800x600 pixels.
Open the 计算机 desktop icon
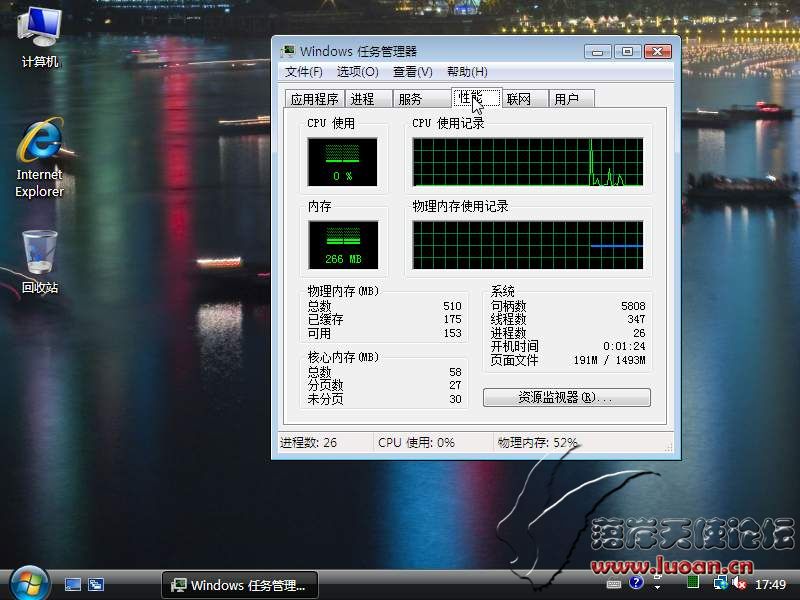point(39,38)
